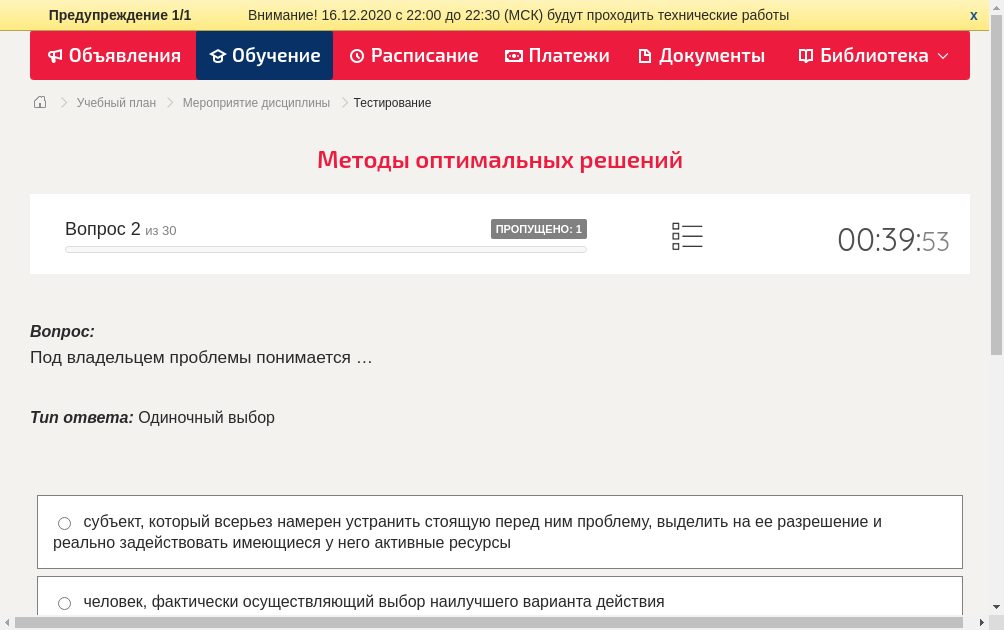Screen dimensions: 1004x630
Task: Click the clock icon next to Расписание
Action: (355, 55)
